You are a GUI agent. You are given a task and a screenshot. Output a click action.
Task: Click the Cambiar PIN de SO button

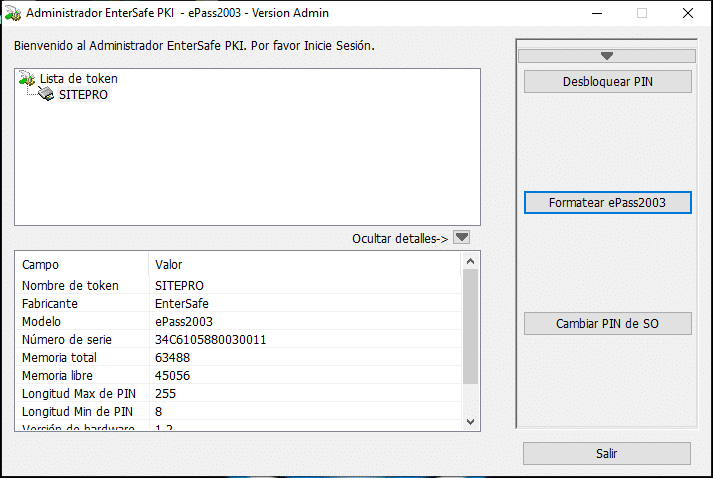pos(608,323)
